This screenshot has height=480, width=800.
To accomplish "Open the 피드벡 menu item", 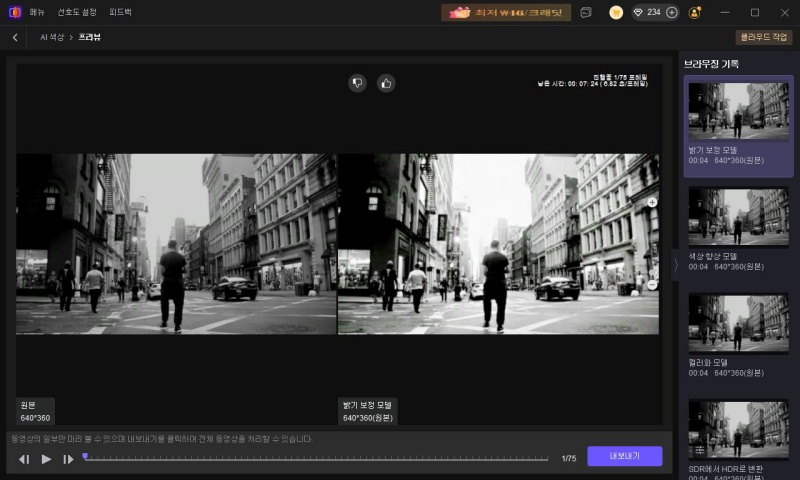I will (x=120, y=12).
